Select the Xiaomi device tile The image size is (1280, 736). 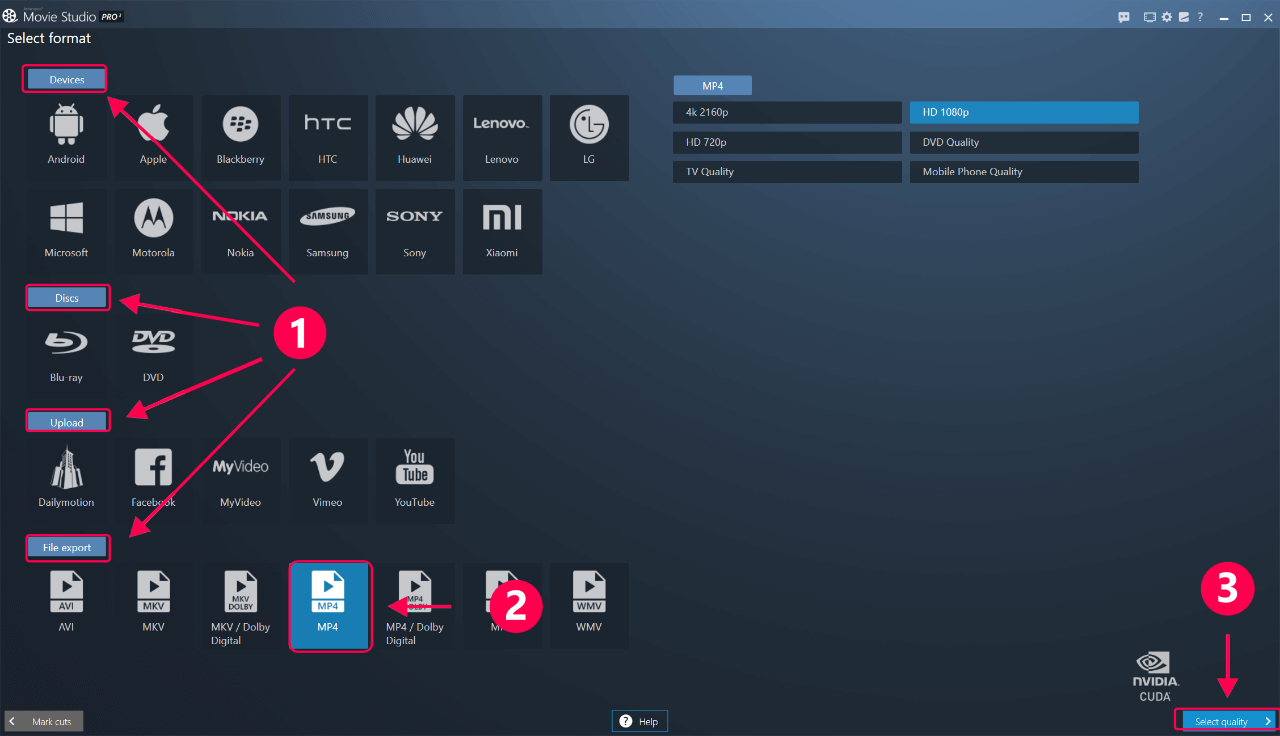[502, 232]
